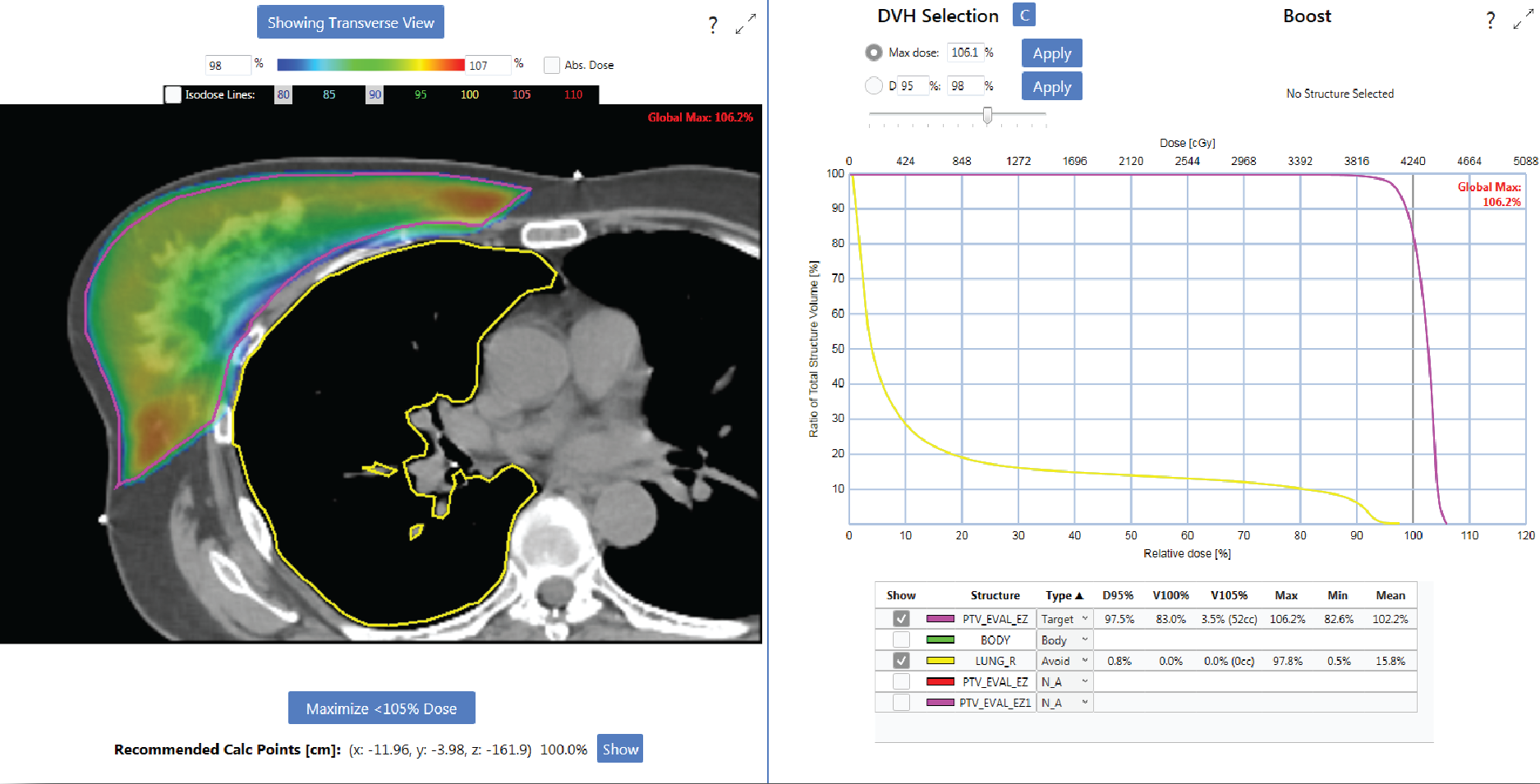This screenshot has height=784, width=1540.
Task: Click the yellow LUNG_R color swatch
Action: tap(940, 661)
